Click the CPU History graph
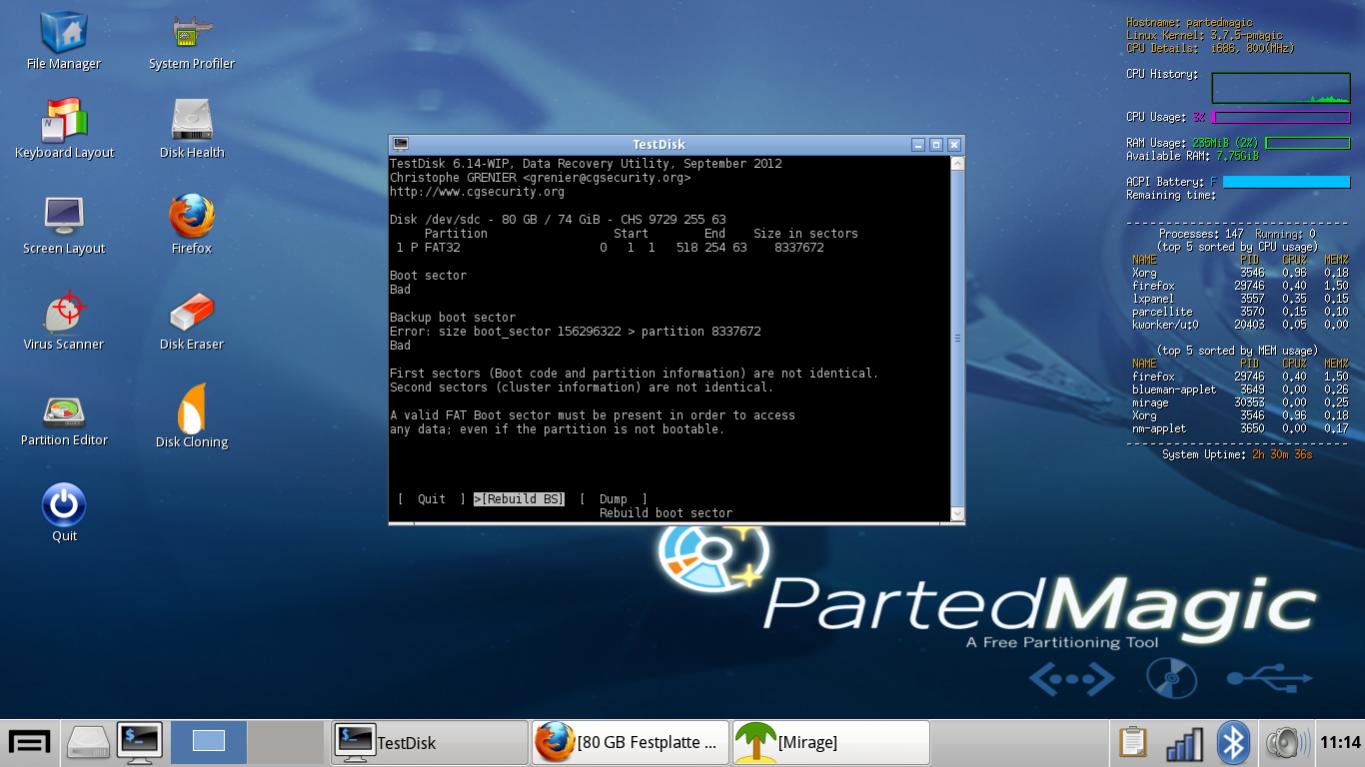The width and height of the screenshot is (1365, 767). pyautogui.click(x=1281, y=88)
